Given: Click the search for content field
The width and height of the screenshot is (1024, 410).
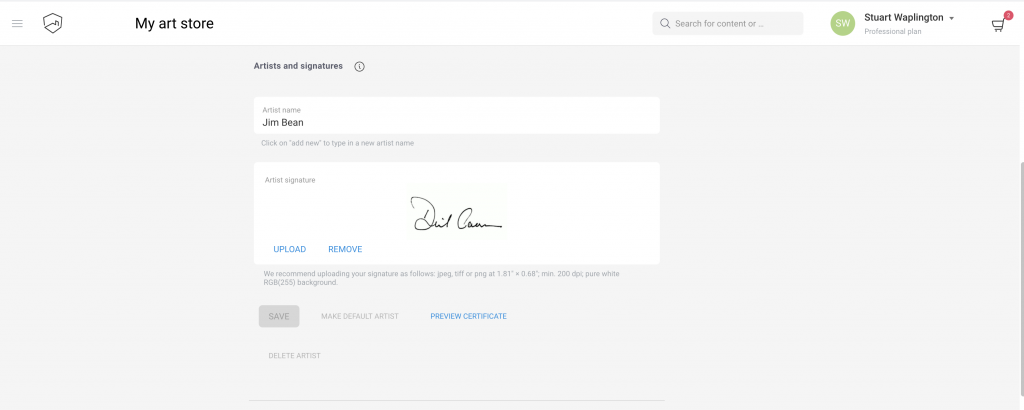Looking at the screenshot, I should pos(728,24).
